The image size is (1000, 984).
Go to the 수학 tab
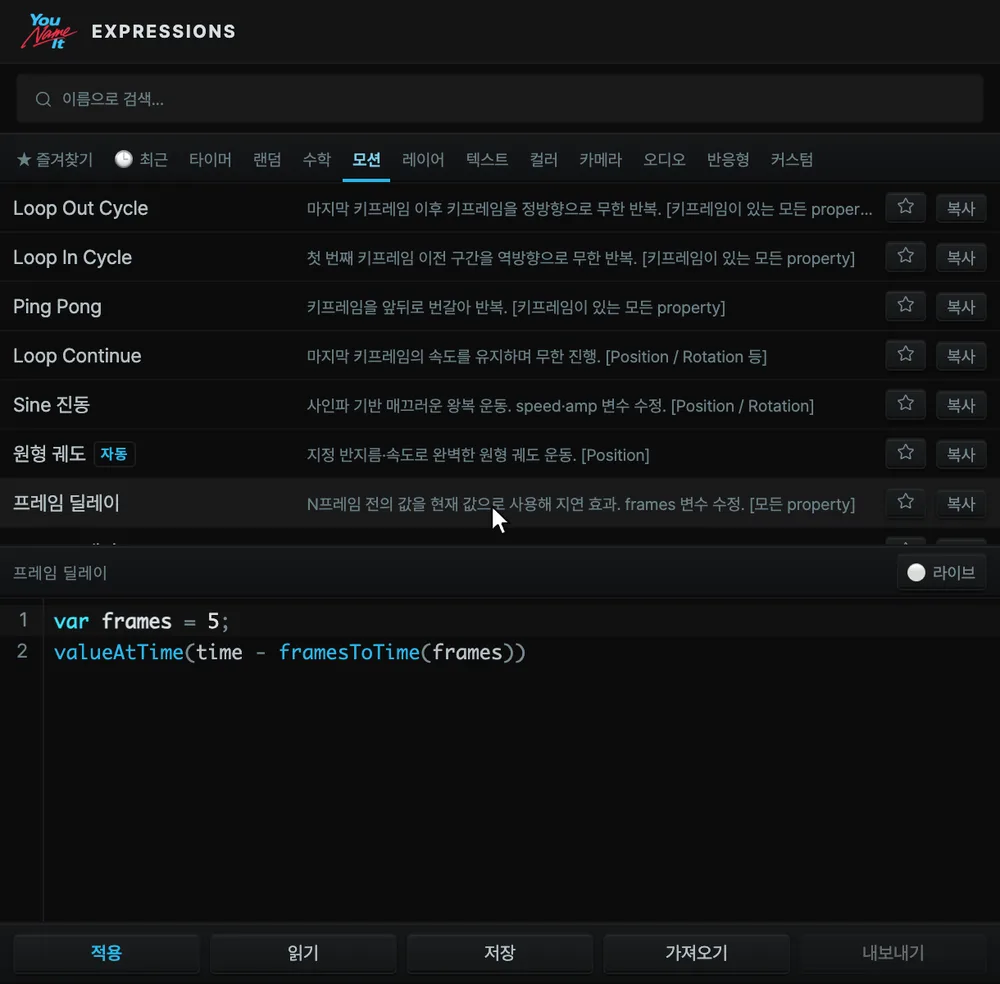(316, 159)
